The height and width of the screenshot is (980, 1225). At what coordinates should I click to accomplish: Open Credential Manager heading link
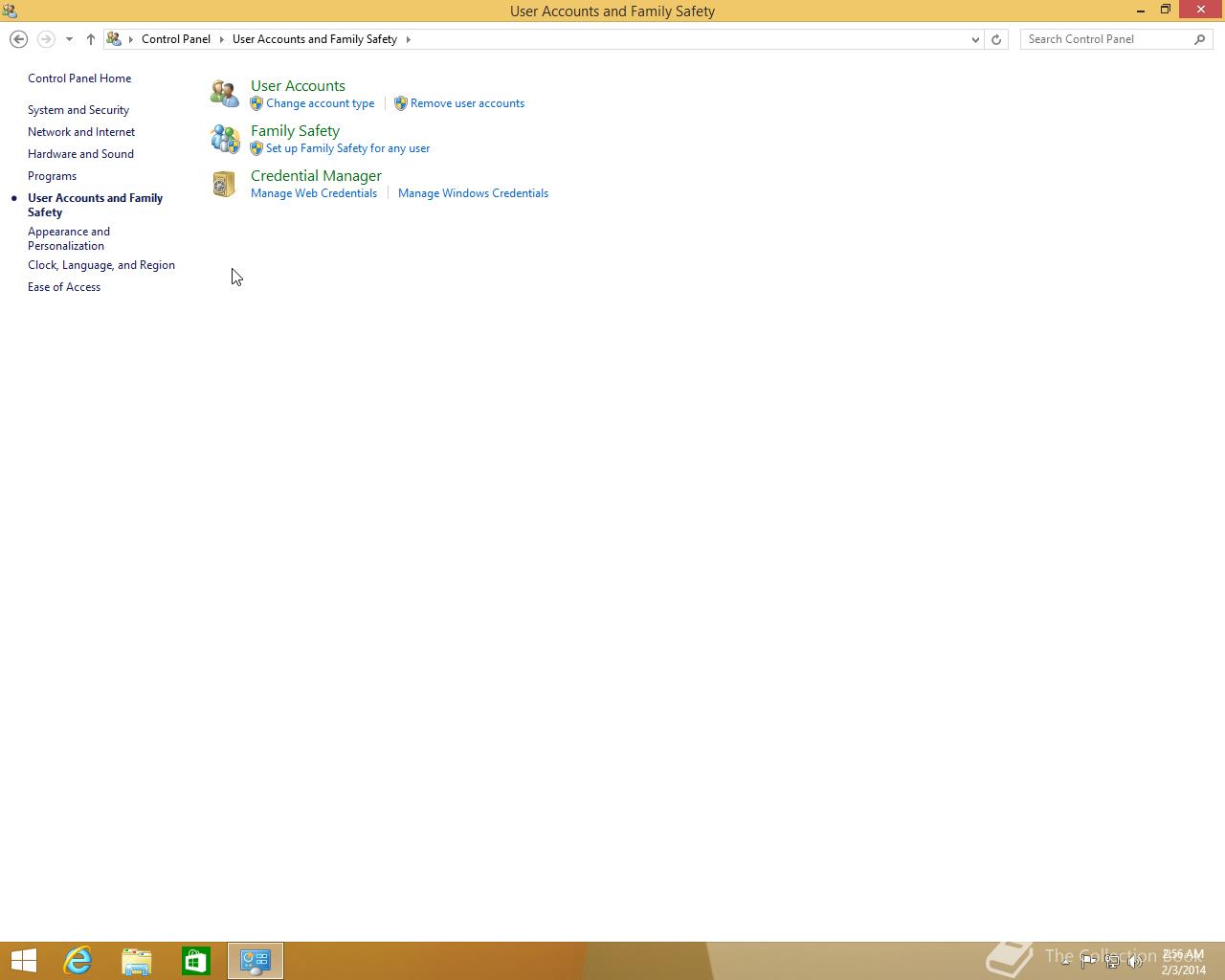[316, 176]
